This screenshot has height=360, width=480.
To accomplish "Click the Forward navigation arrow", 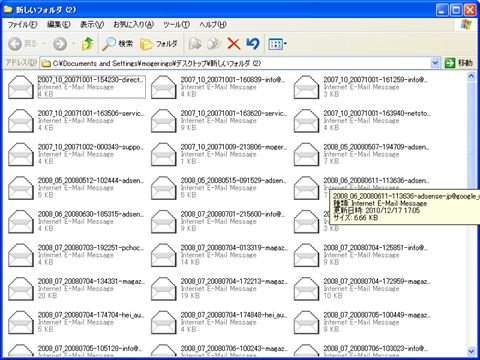I will tap(60, 44).
